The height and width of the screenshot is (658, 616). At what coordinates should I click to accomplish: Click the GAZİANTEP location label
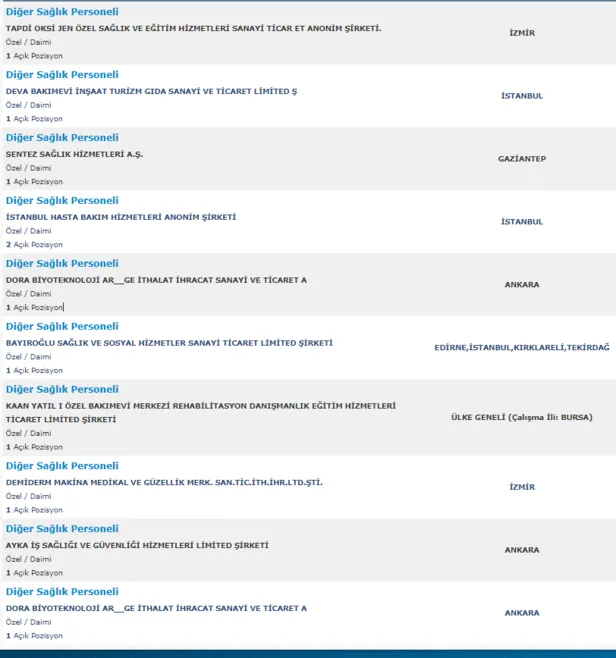coord(521,159)
